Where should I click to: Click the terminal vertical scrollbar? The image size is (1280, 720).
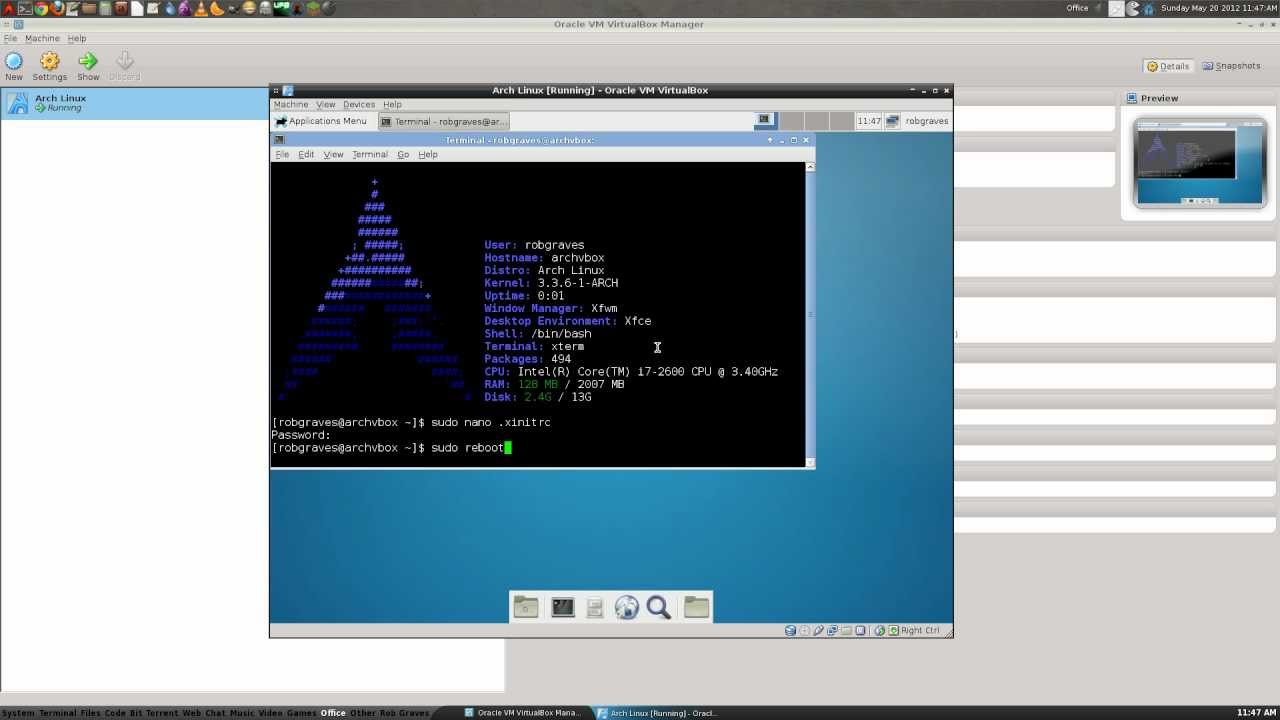[x=809, y=315]
